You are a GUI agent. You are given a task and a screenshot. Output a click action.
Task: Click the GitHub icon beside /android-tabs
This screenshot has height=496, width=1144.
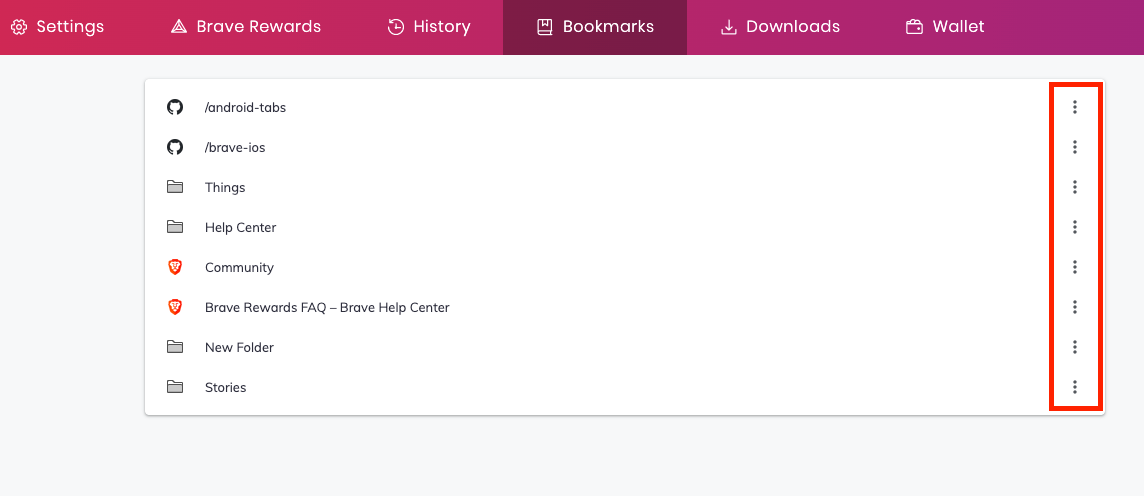click(174, 107)
